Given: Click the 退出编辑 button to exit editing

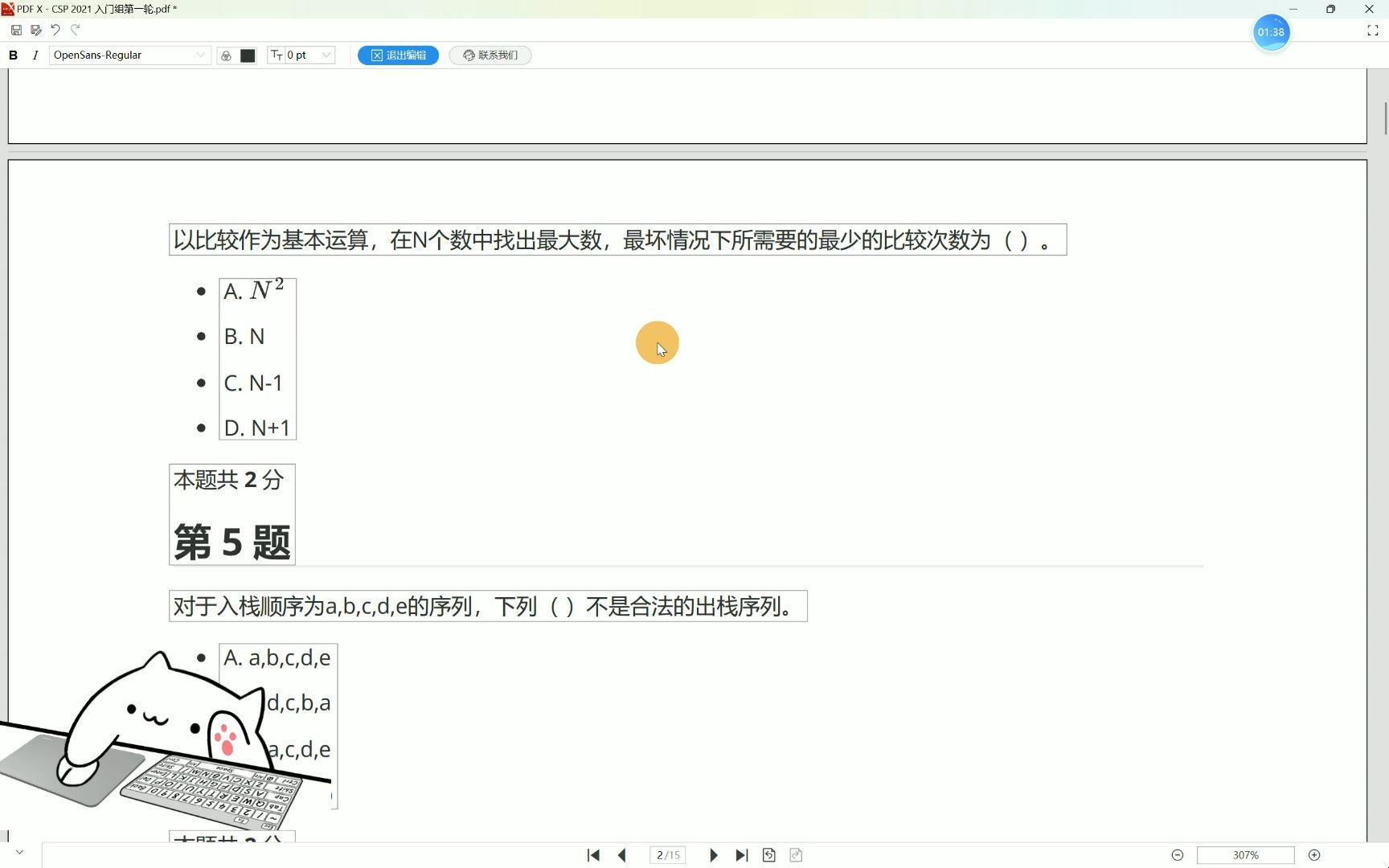Looking at the screenshot, I should point(398,55).
